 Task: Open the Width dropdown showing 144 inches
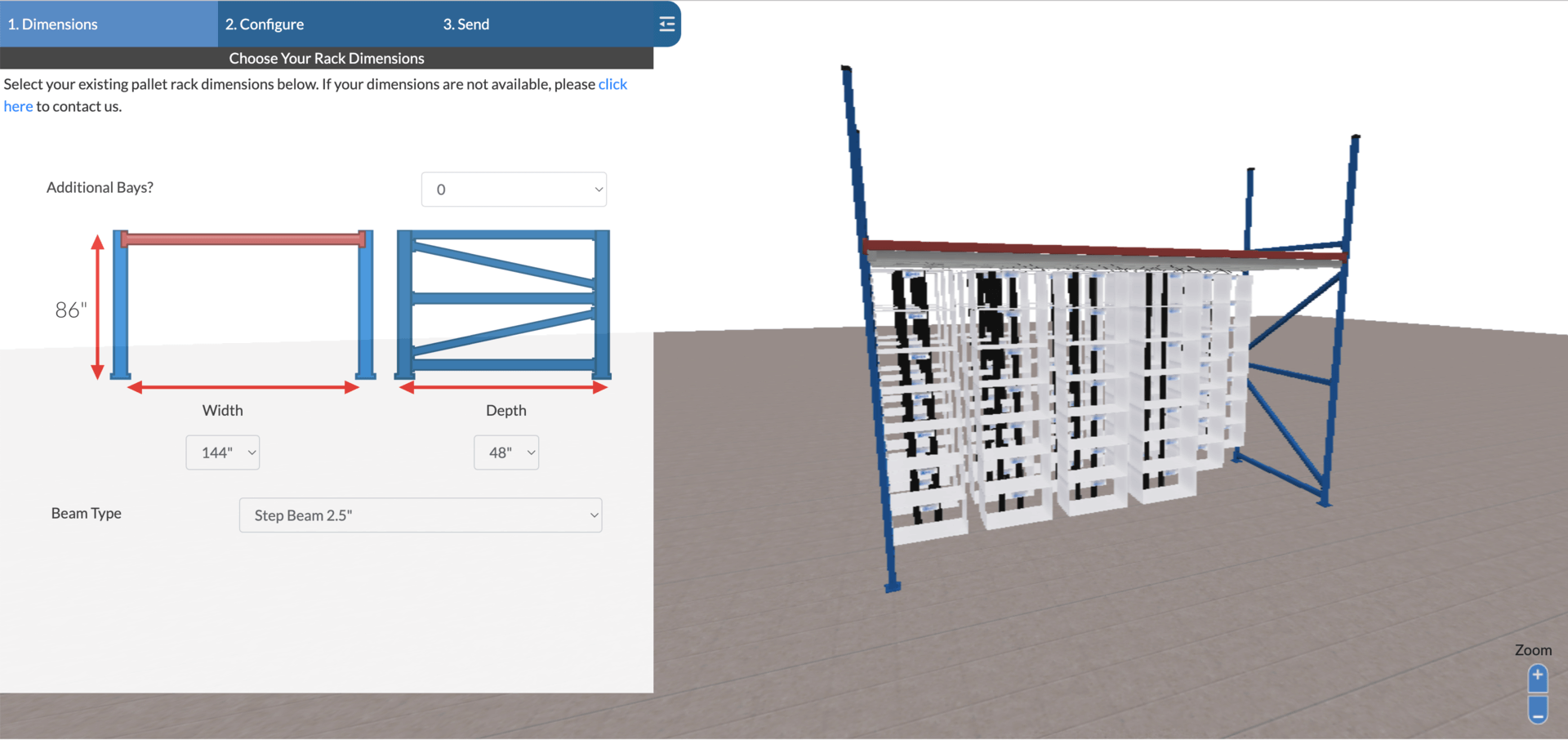tap(222, 452)
